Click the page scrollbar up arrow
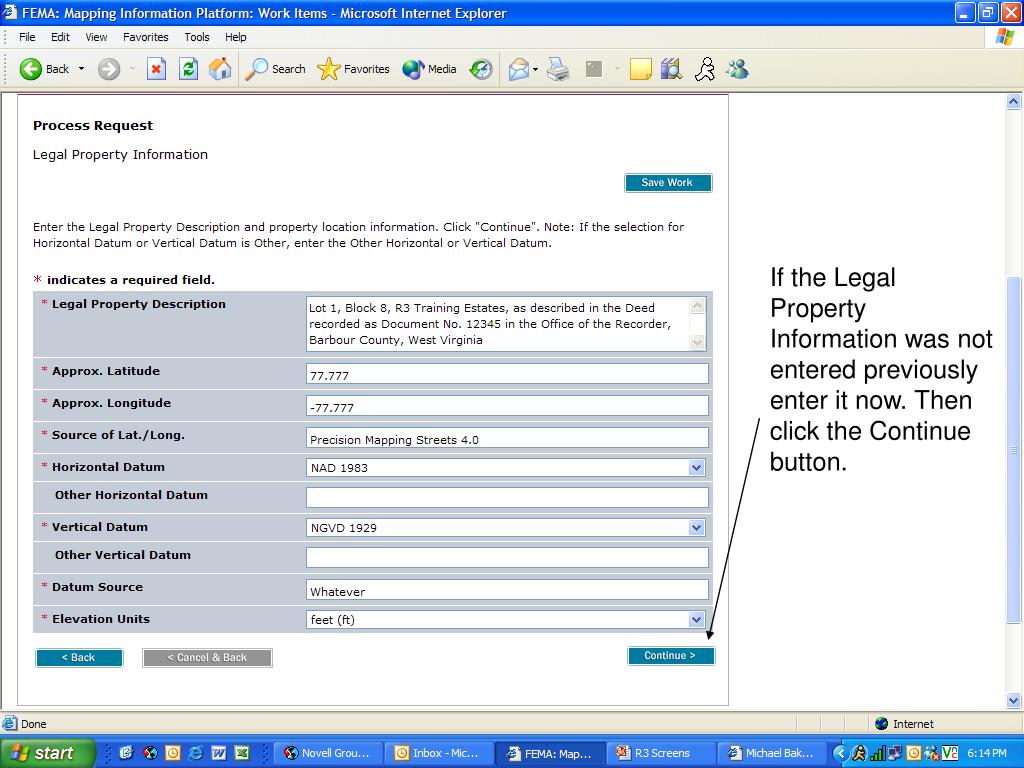1024x768 pixels. pos(1014,101)
